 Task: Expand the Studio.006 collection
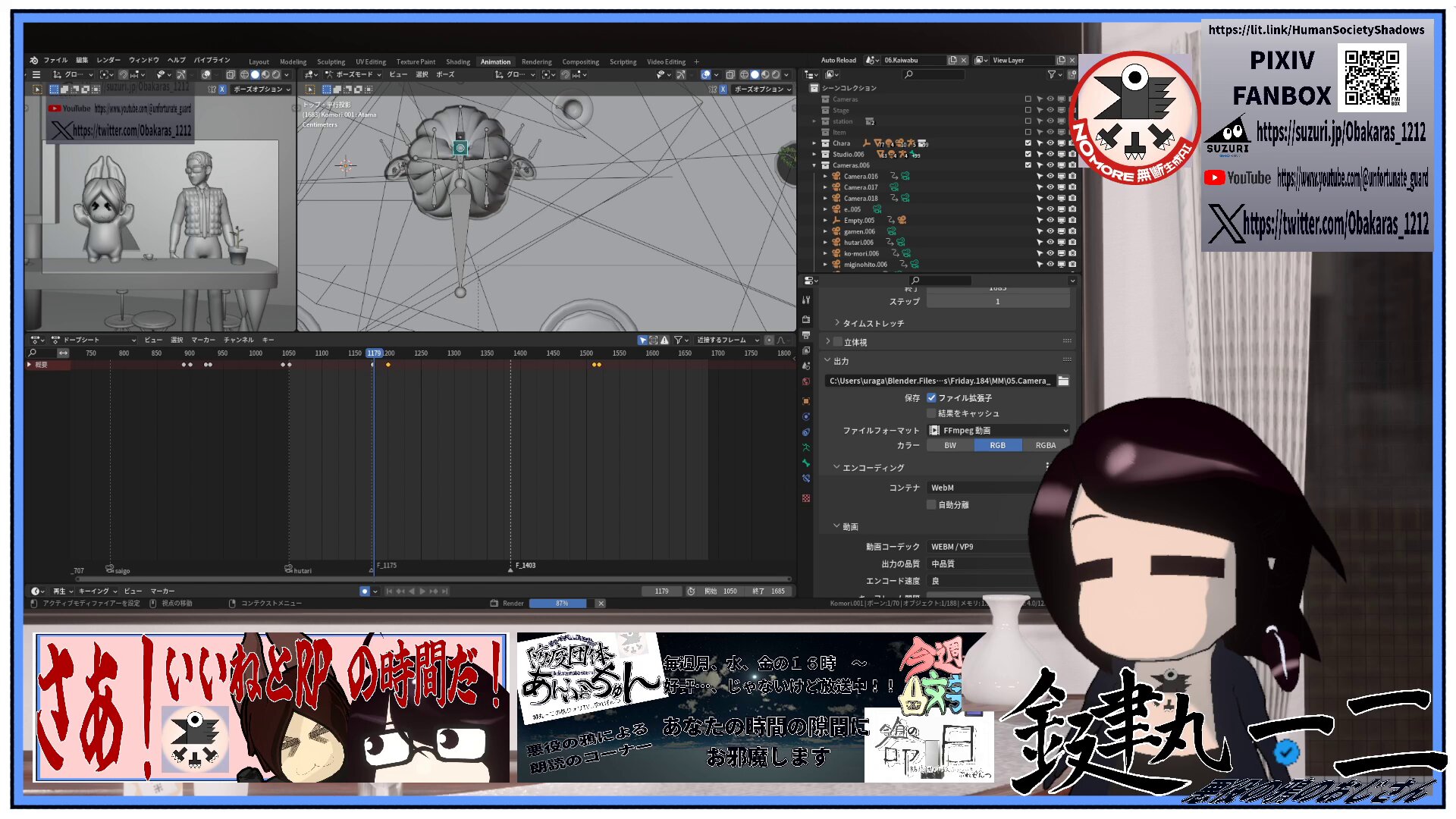coord(814,154)
